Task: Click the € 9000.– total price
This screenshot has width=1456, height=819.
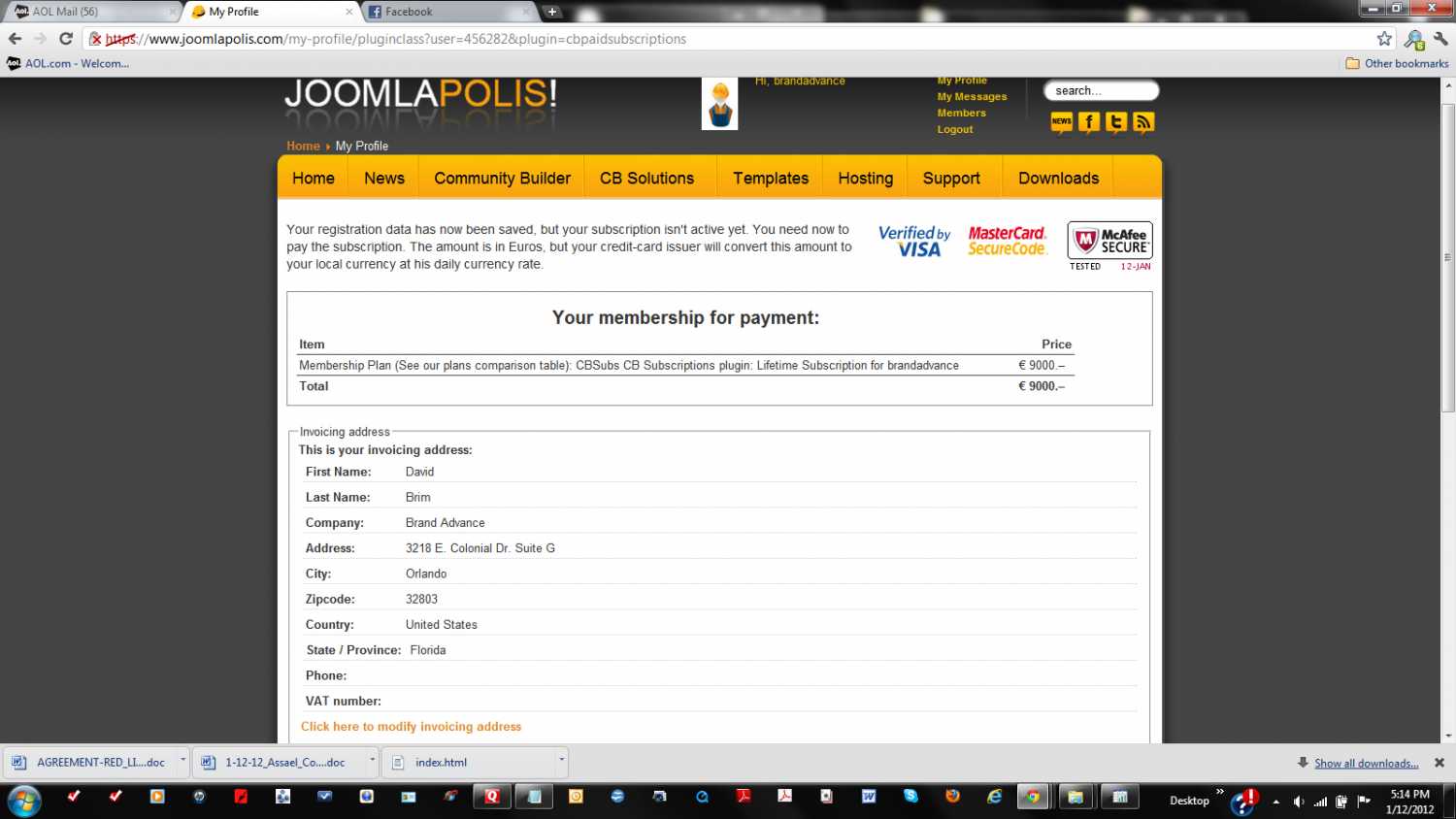Action: (x=1042, y=386)
